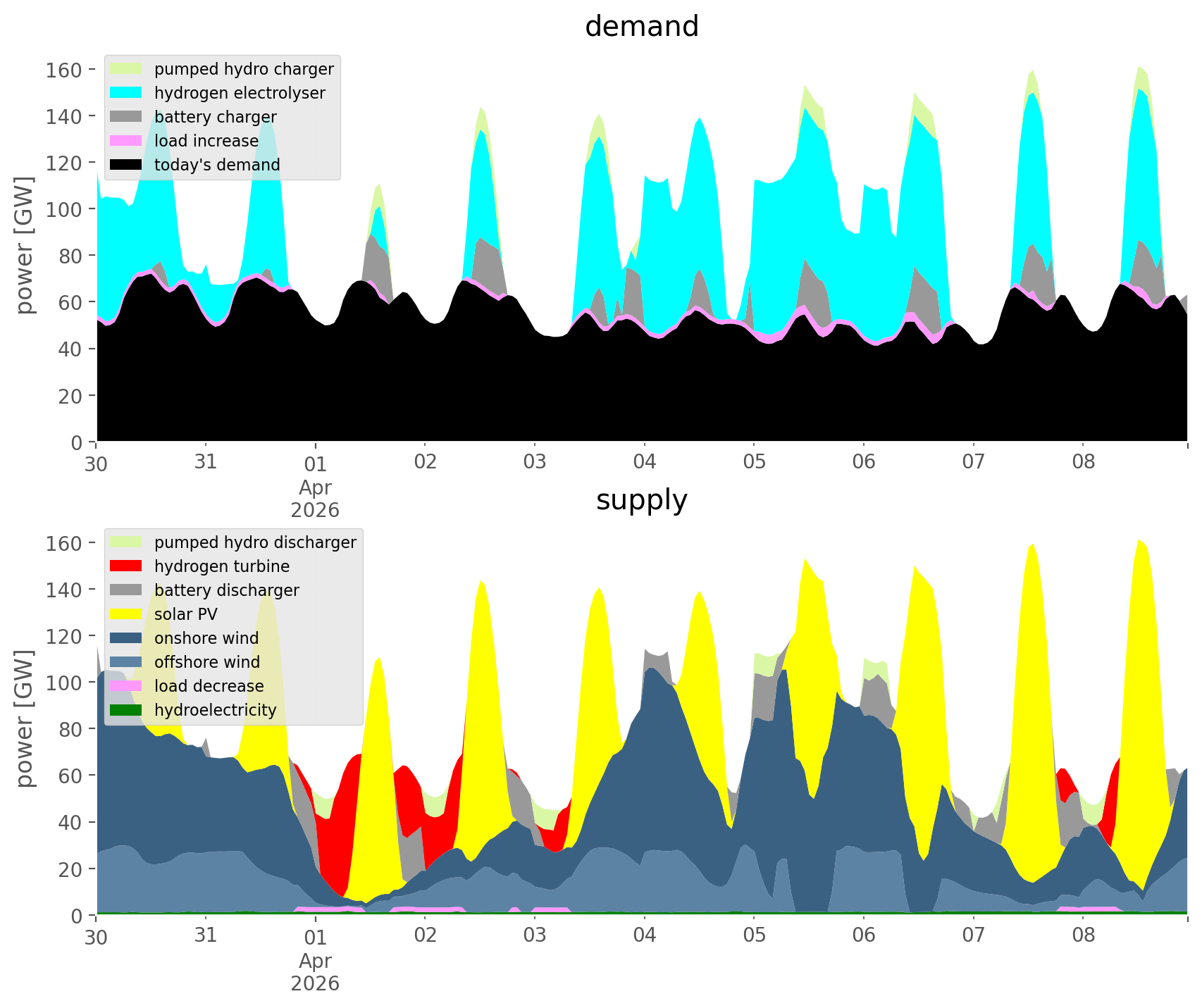
Task: Select the green hydroelectricity legend swatch
Action: (126, 710)
